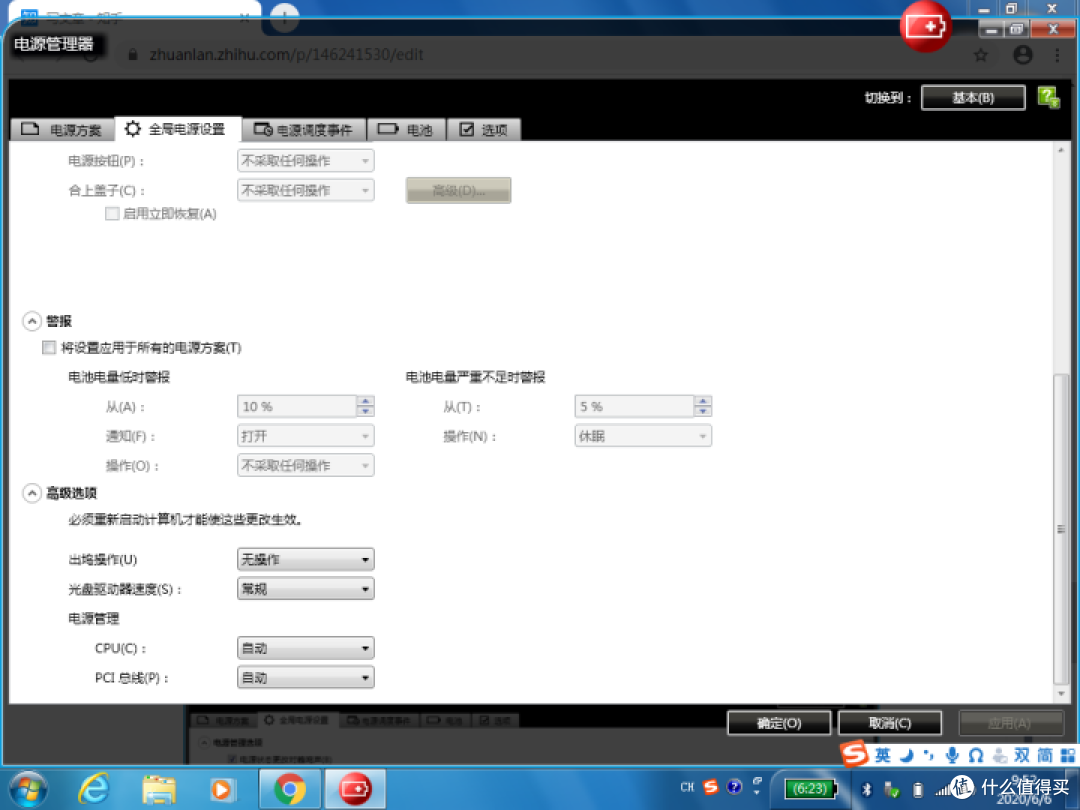Click the 基本(B) switch button

point(973,97)
